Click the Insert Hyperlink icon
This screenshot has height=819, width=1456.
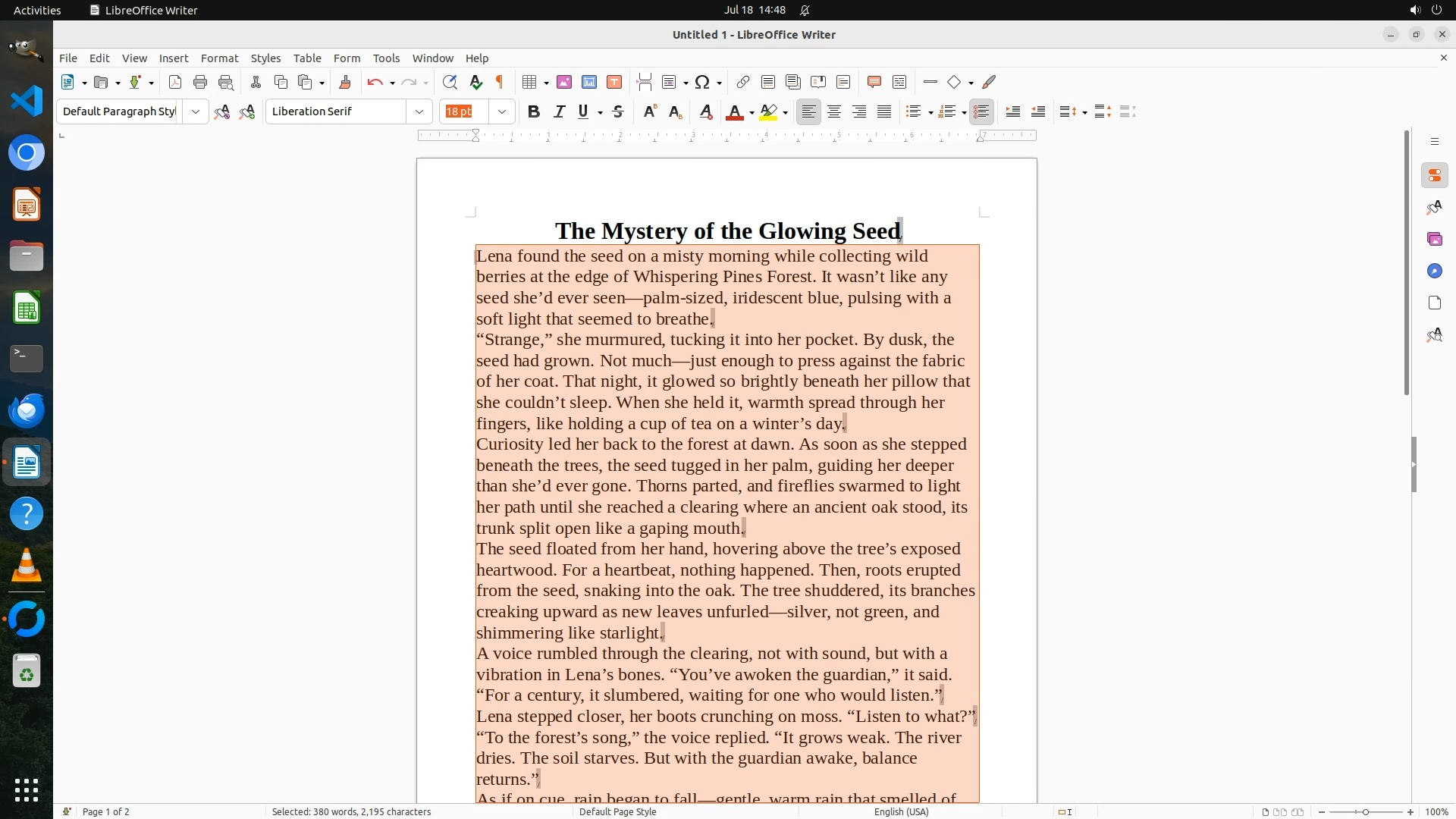pyautogui.click(x=743, y=82)
